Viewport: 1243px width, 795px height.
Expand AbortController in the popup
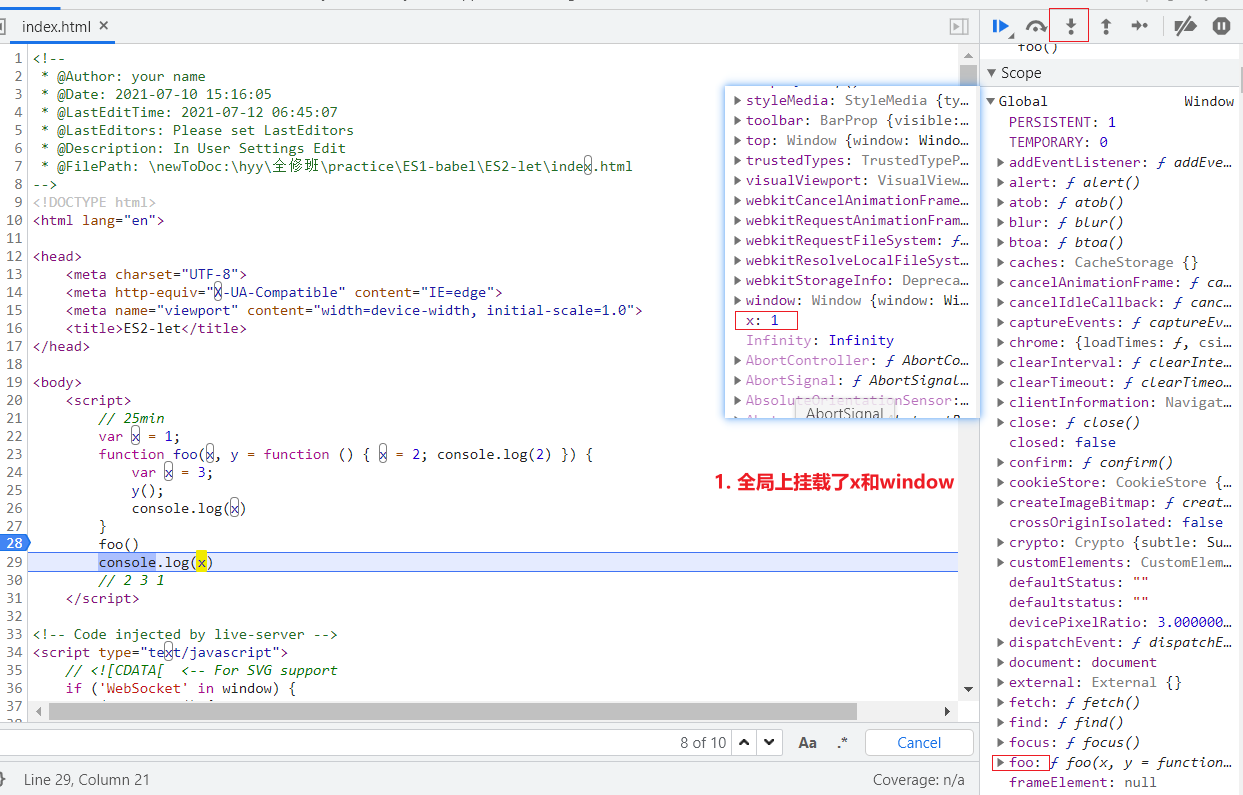point(738,360)
